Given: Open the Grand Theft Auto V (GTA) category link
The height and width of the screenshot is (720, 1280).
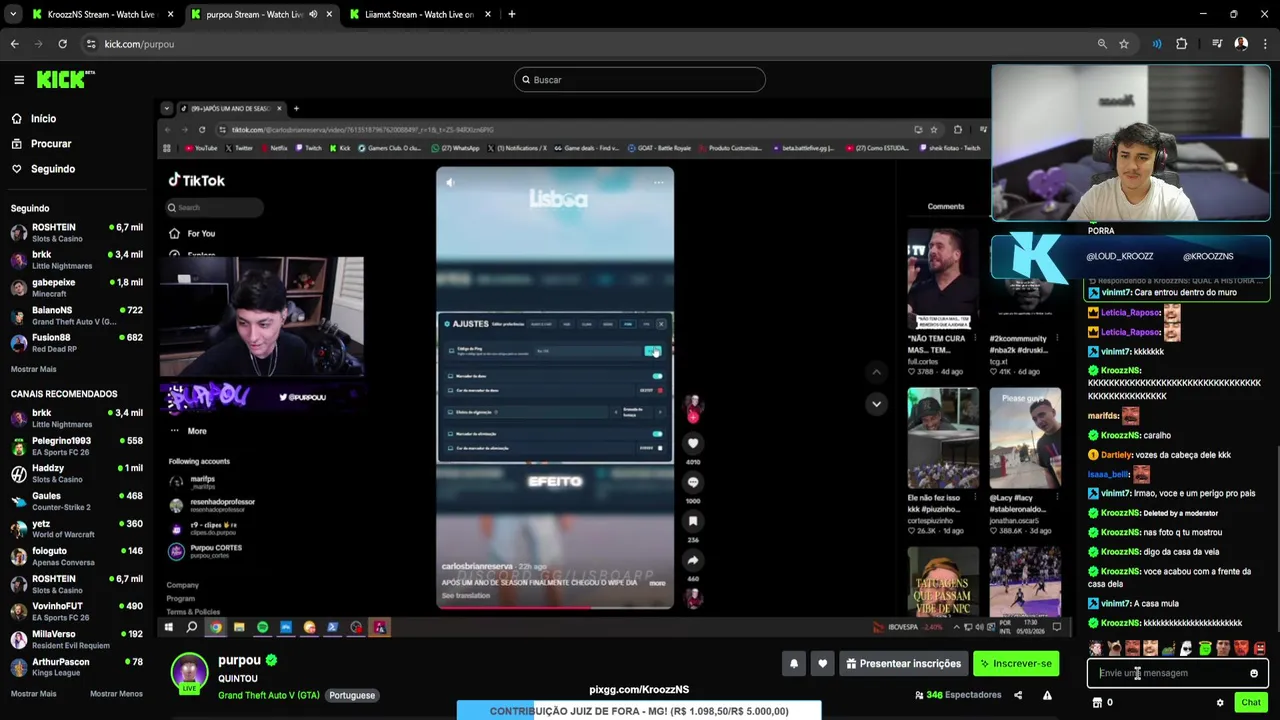Looking at the screenshot, I should pyautogui.click(x=269, y=695).
